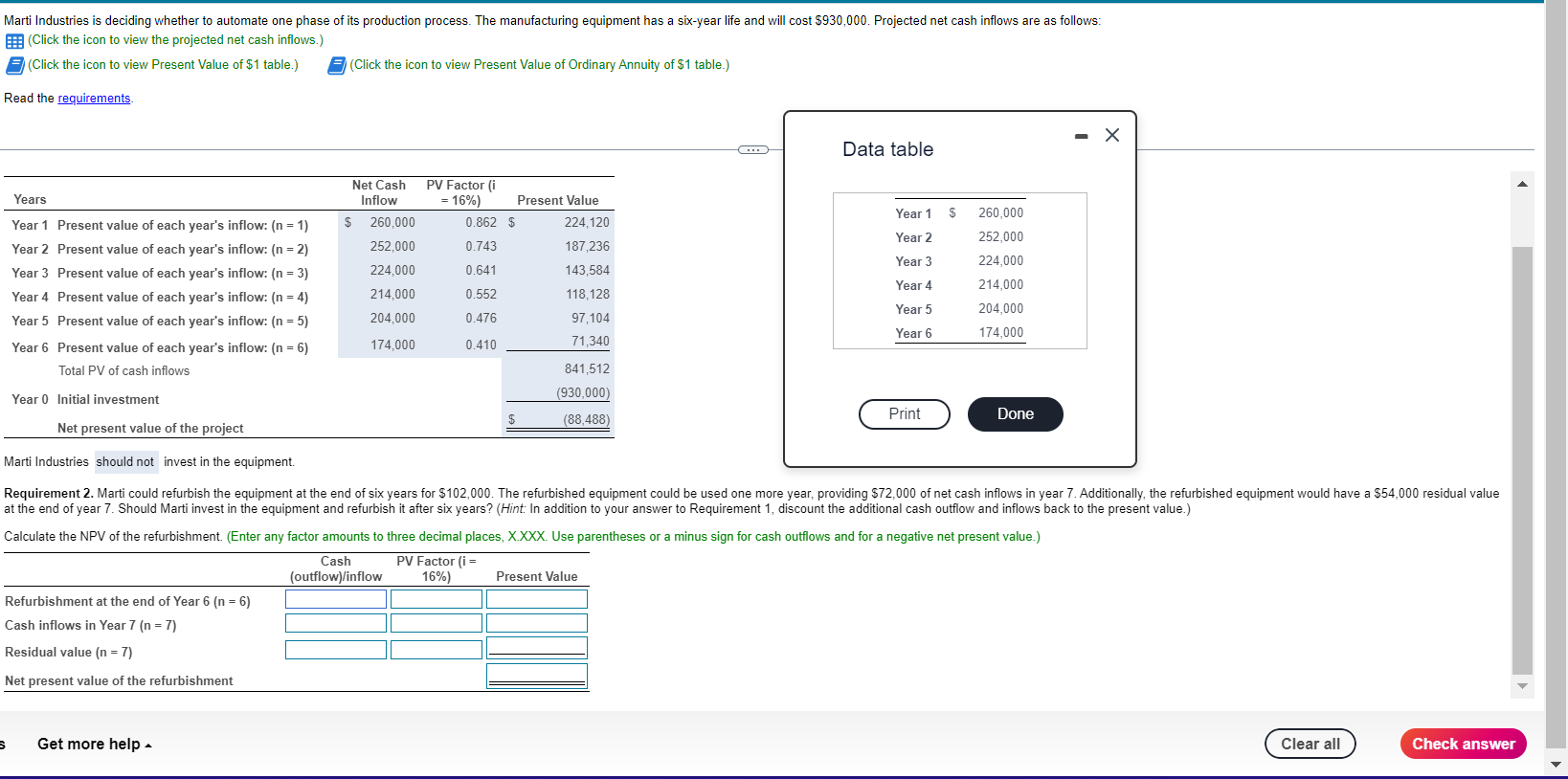Screen dimensions: 1568x779
Task: Click the page scrollbar down arrow
Action: tap(1557, 764)
